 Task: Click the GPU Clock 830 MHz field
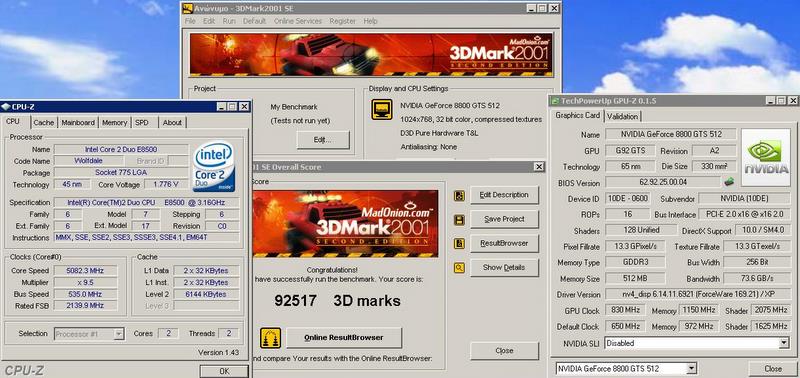(625, 310)
